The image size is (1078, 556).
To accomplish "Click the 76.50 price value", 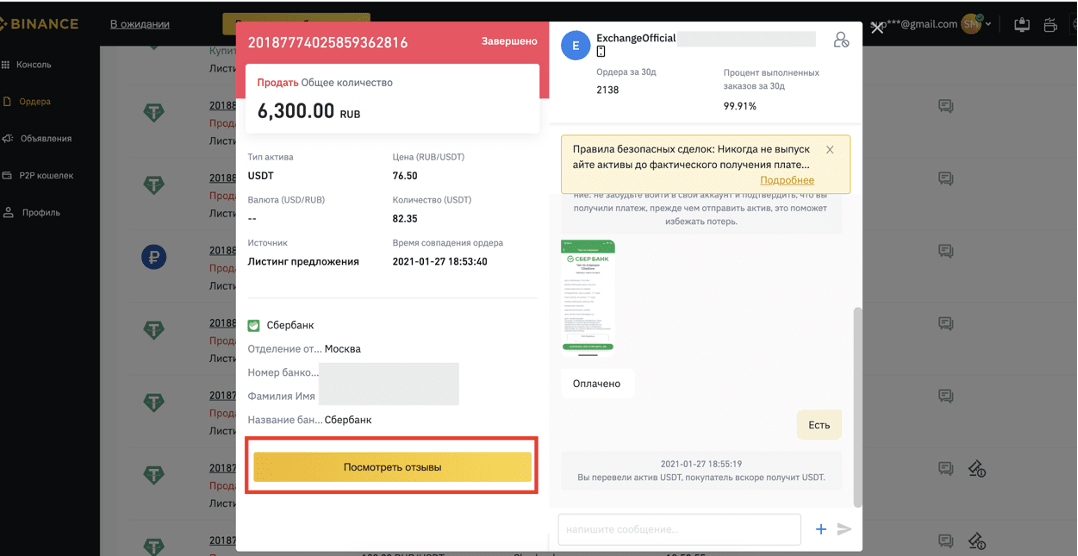I will pyautogui.click(x=405, y=176).
